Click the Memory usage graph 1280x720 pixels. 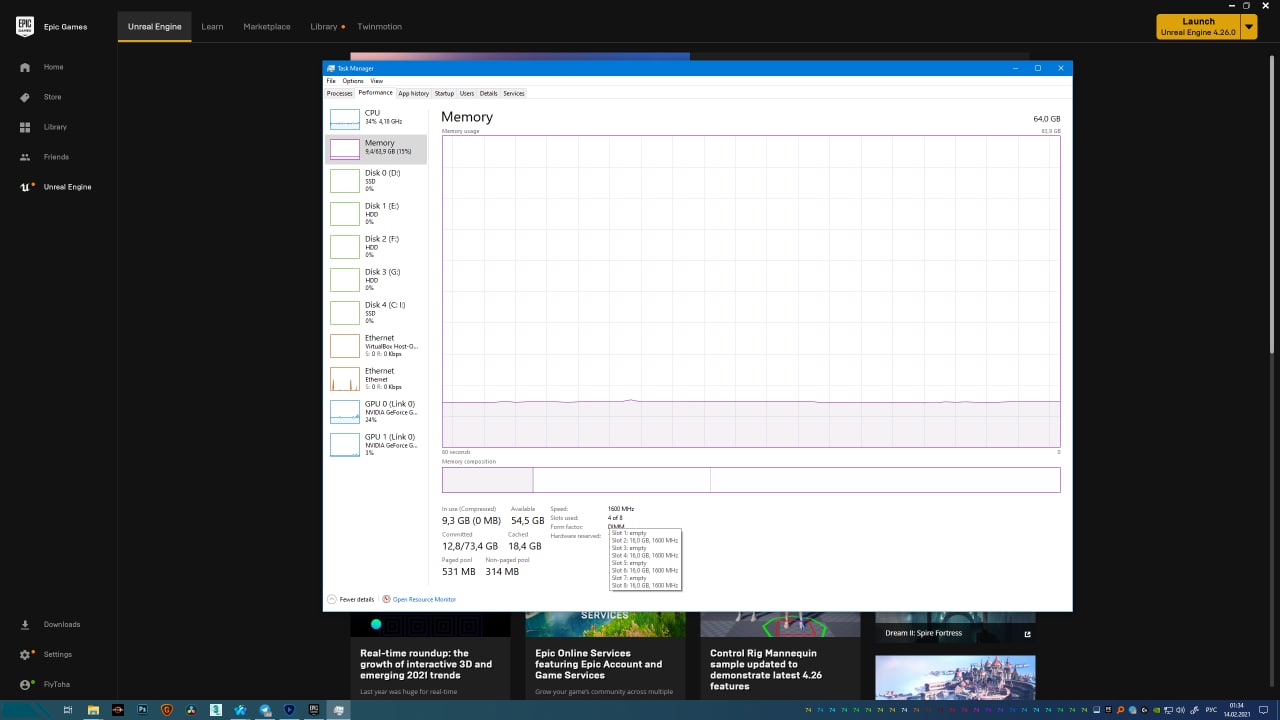click(x=751, y=291)
